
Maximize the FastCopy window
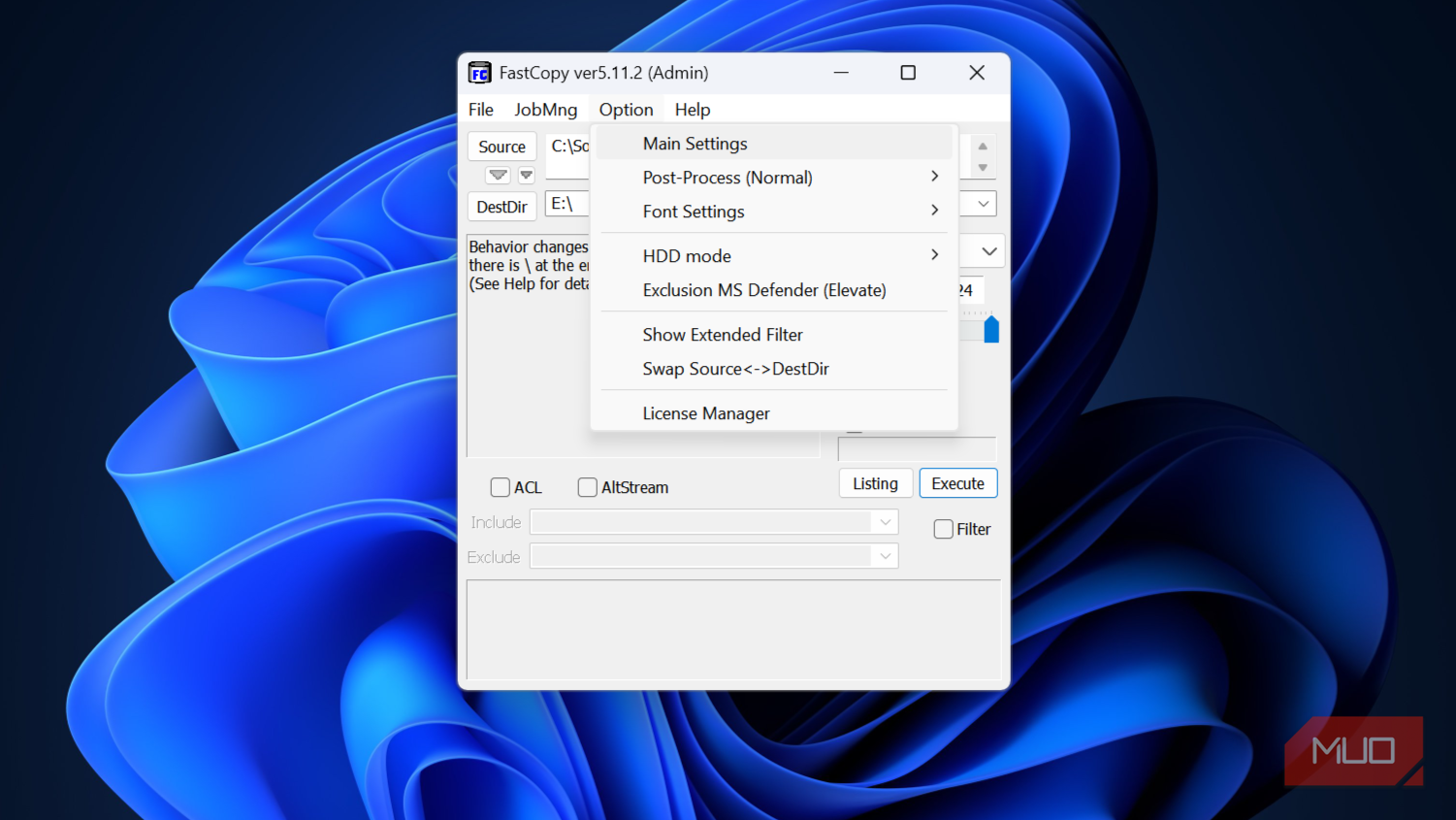[908, 73]
